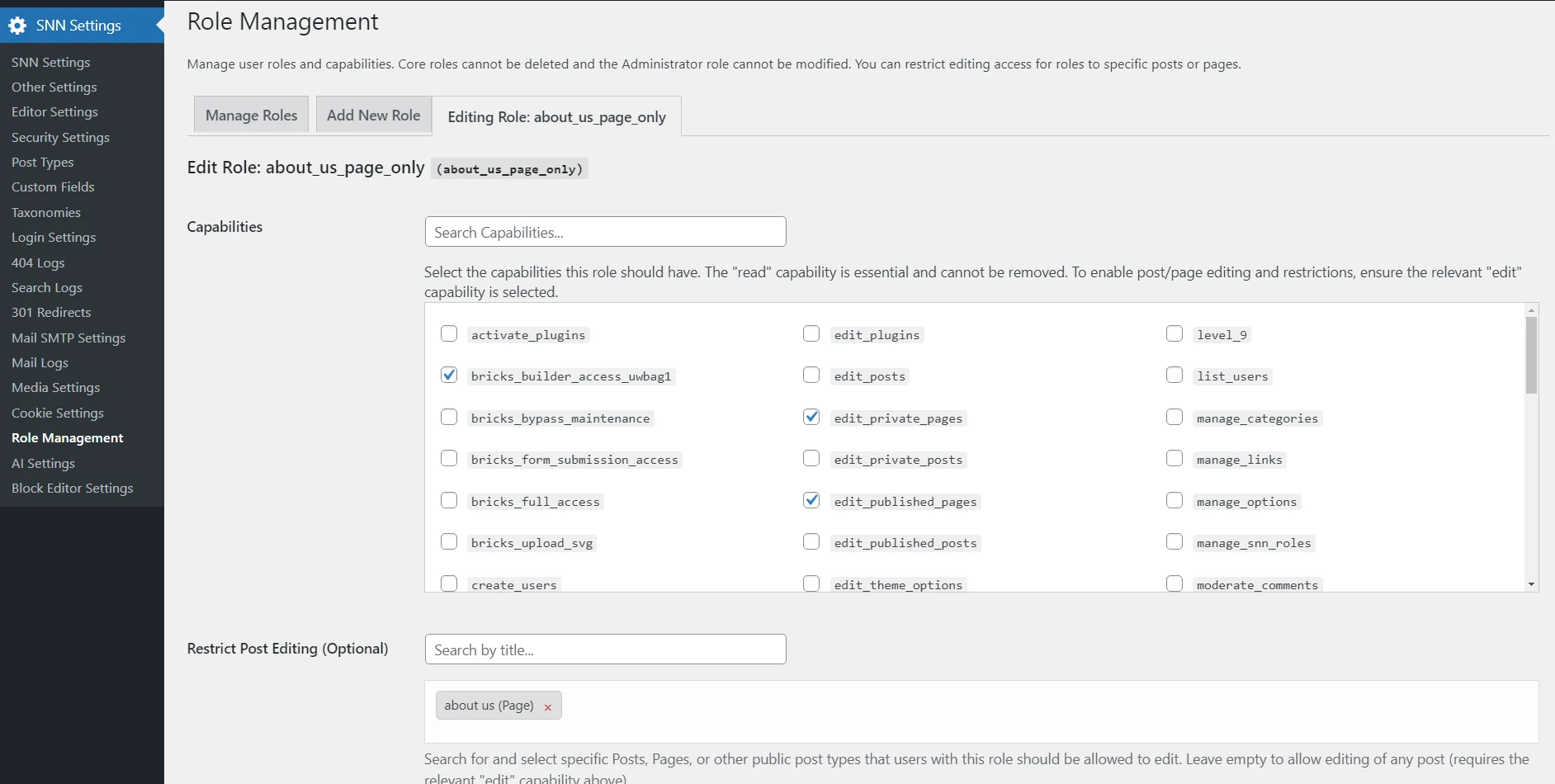Focus the Search Capabilities input field
Image resolution: width=1555 pixels, height=784 pixels.
click(605, 232)
